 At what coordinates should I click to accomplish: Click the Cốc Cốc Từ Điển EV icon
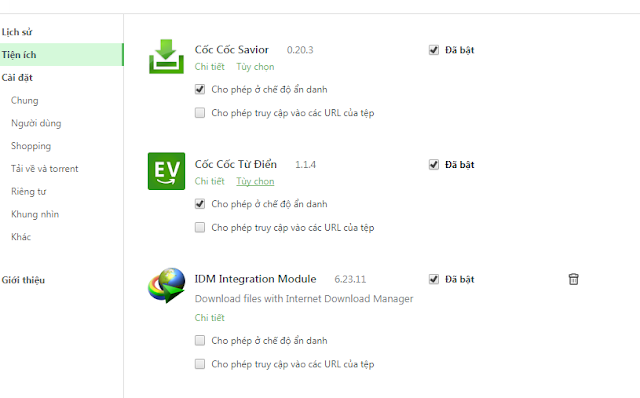point(166,171)
